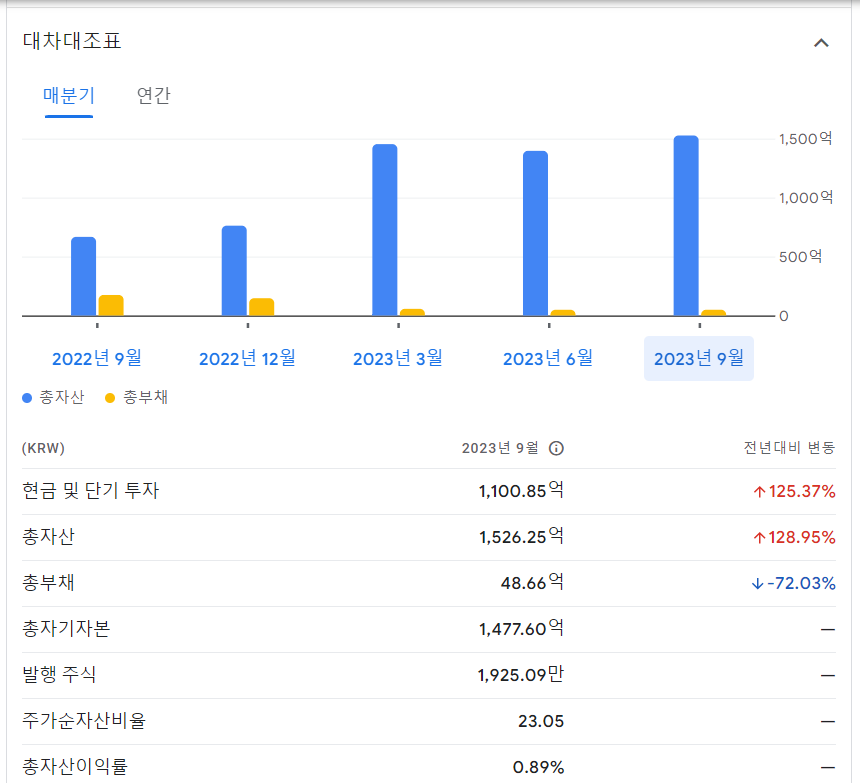Click blue 총자산 legend dot
Viewport: 860px width, 783px height.
[x=27, y=398]
